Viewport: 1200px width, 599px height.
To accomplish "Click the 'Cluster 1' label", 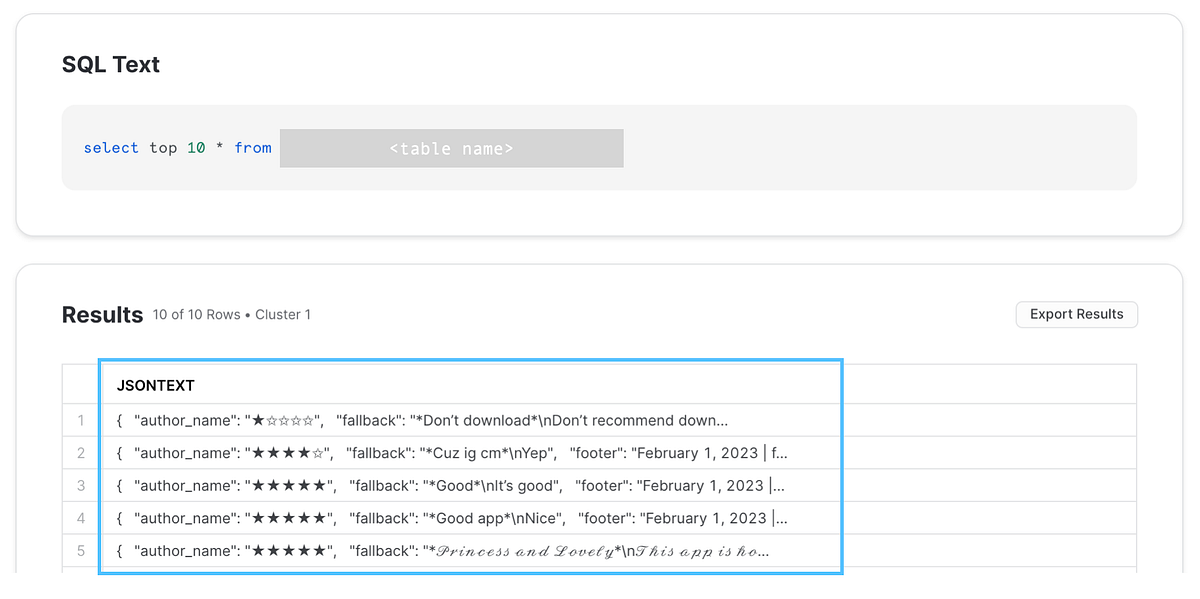I will [283, 314].
